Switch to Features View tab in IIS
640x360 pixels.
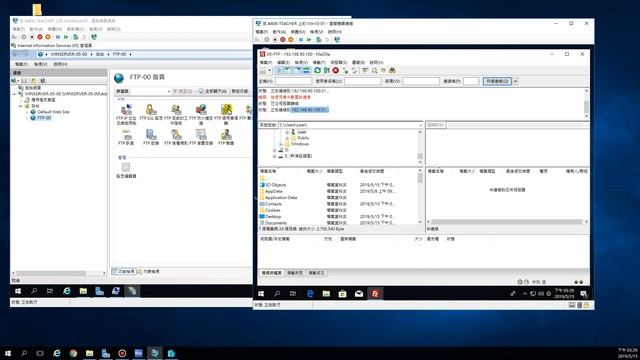tap(124, 271)
